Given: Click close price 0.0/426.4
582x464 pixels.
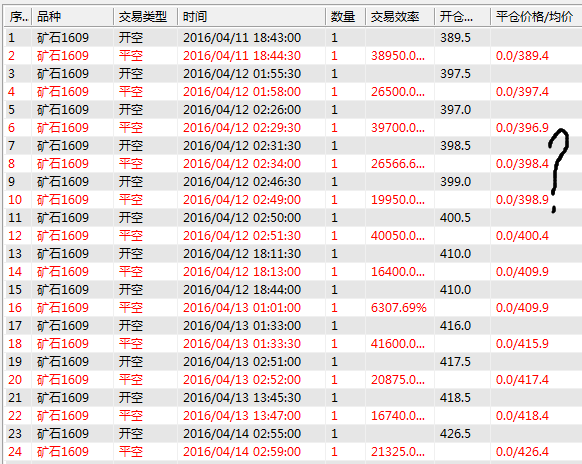Looking at the screenshot, I should point(522,452).
